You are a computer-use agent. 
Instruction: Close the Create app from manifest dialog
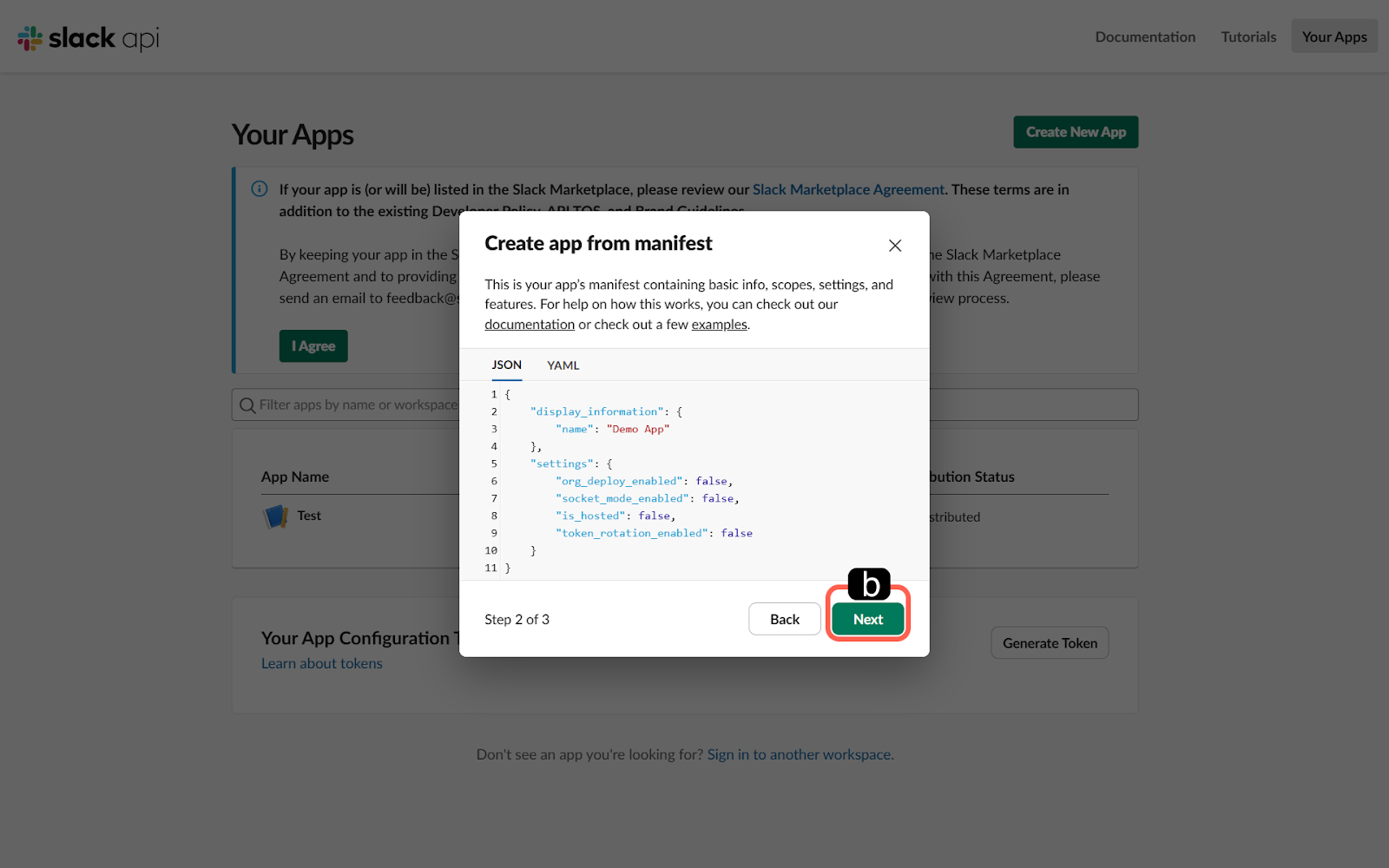pos(895,246)
